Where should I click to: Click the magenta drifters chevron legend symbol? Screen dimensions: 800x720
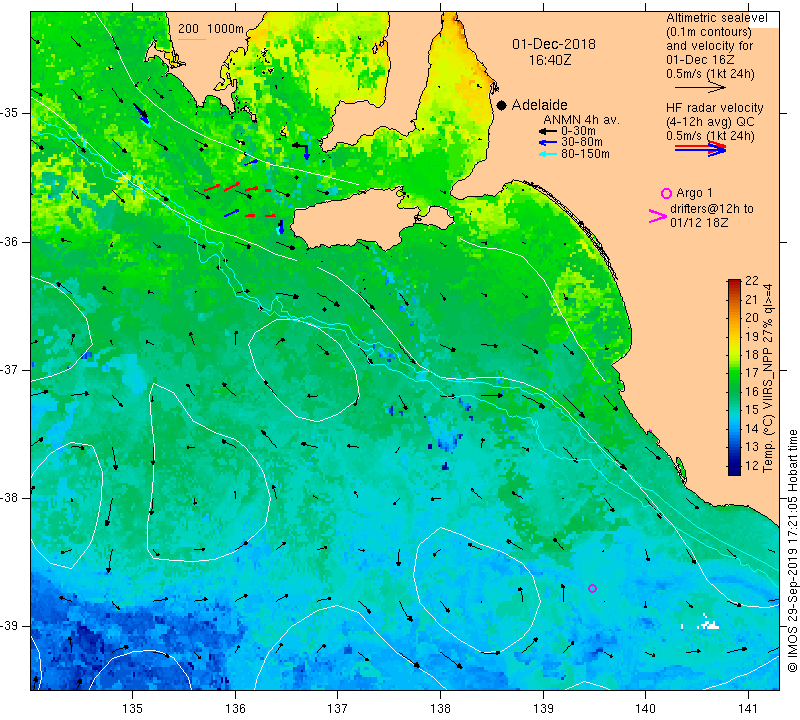[658, 216]
